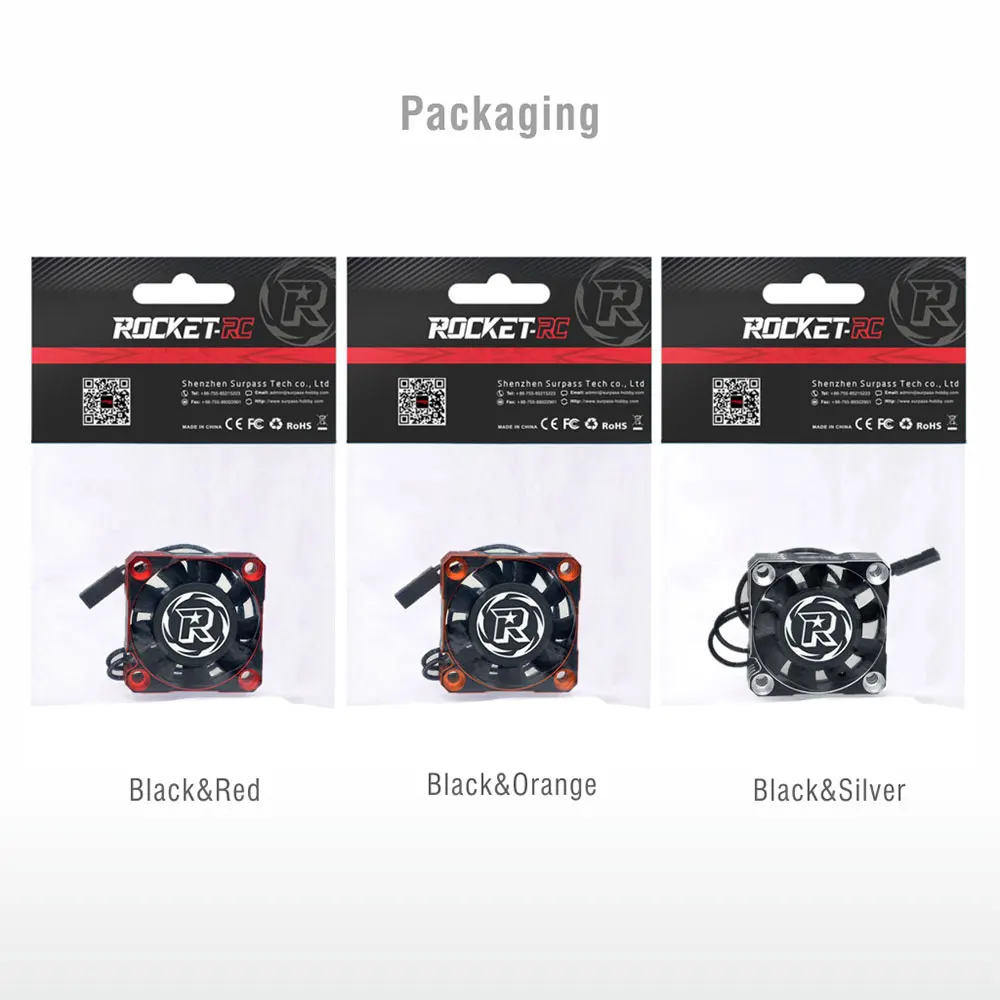Click the ROCKET-RC logo on the left package
Screen dimensions: 1000x1000
183,328
